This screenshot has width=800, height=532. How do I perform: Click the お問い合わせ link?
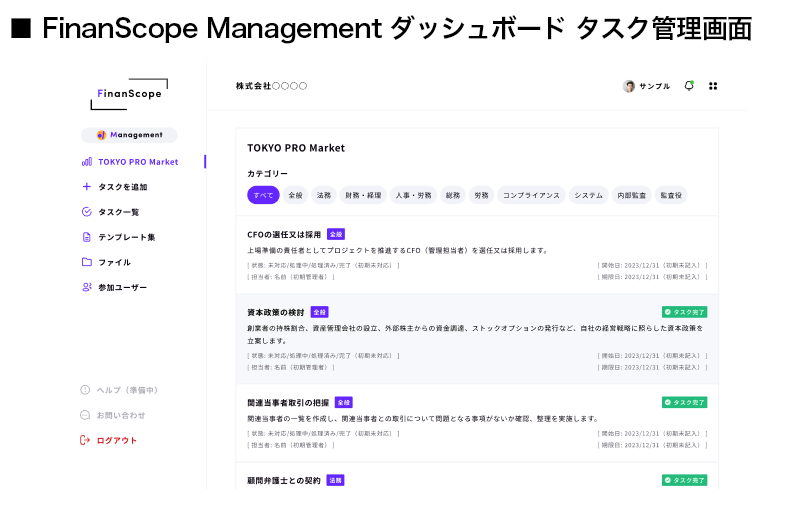point(121,415)
